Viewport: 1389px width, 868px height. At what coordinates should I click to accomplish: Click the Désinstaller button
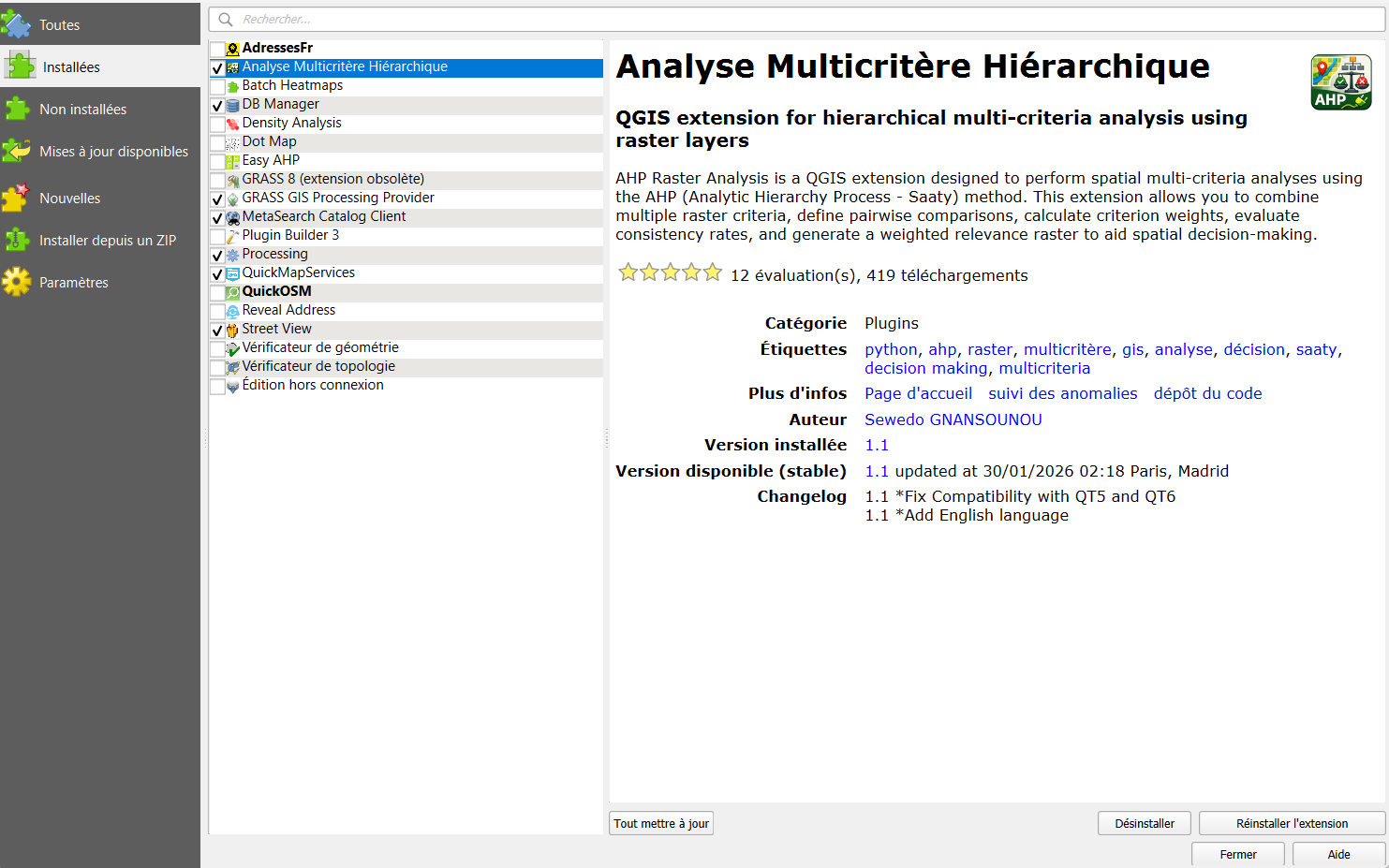pos(1144,823)
